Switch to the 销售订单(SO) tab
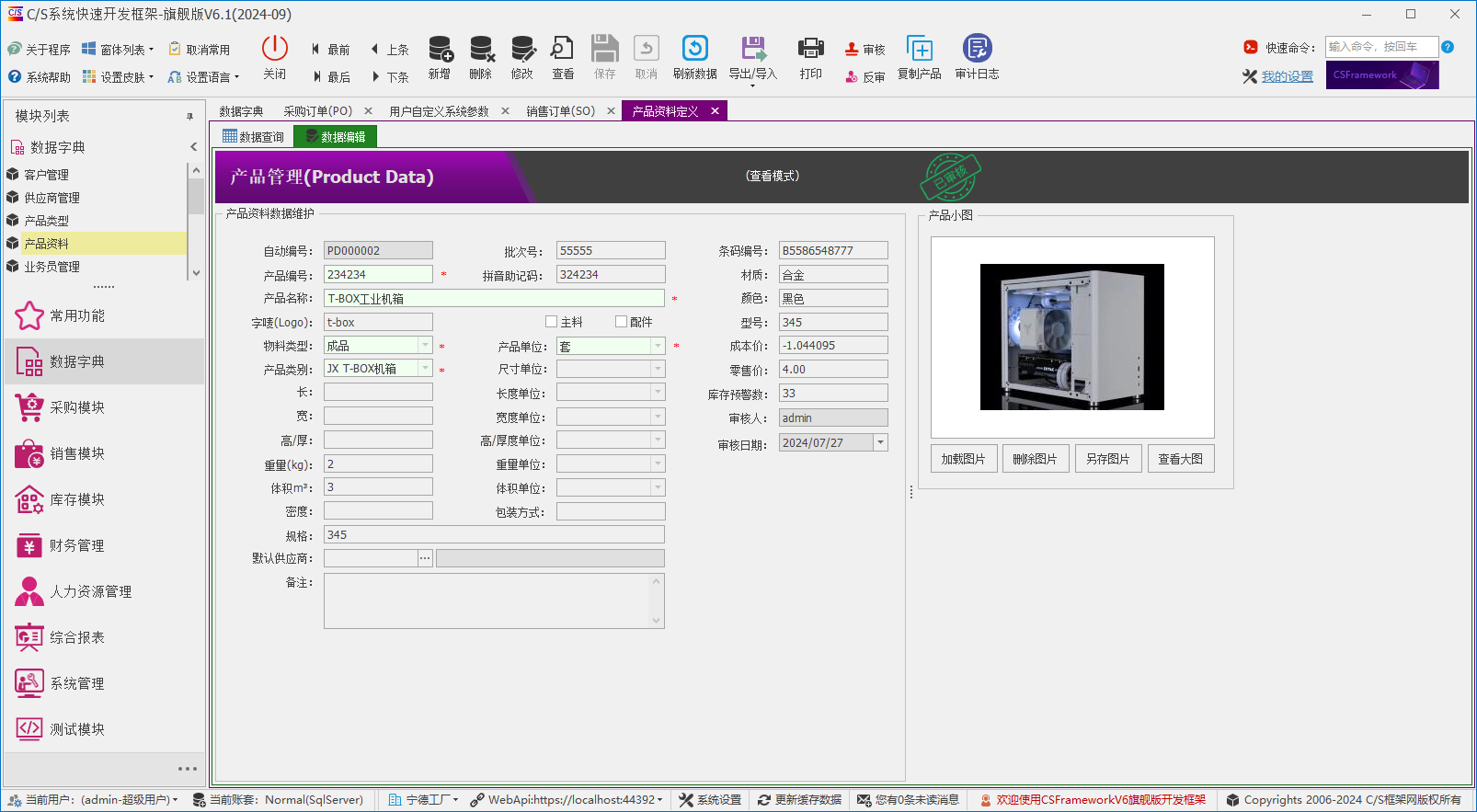 point(560,111)
